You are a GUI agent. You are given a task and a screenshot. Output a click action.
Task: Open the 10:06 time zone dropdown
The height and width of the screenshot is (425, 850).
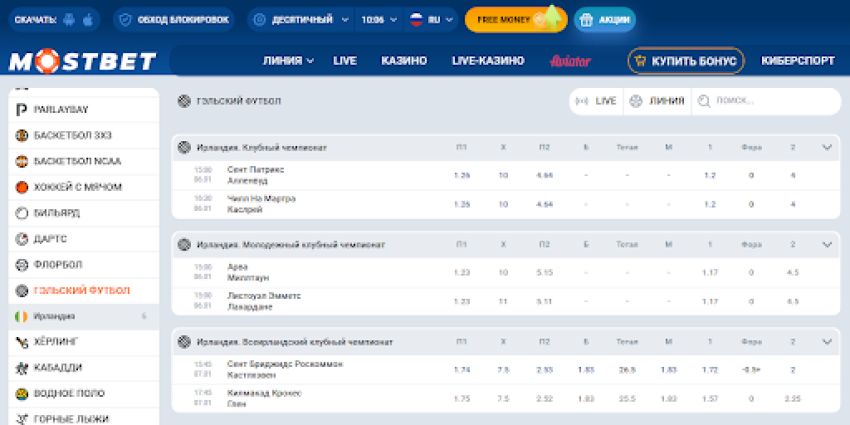click(x=379, y=20)
